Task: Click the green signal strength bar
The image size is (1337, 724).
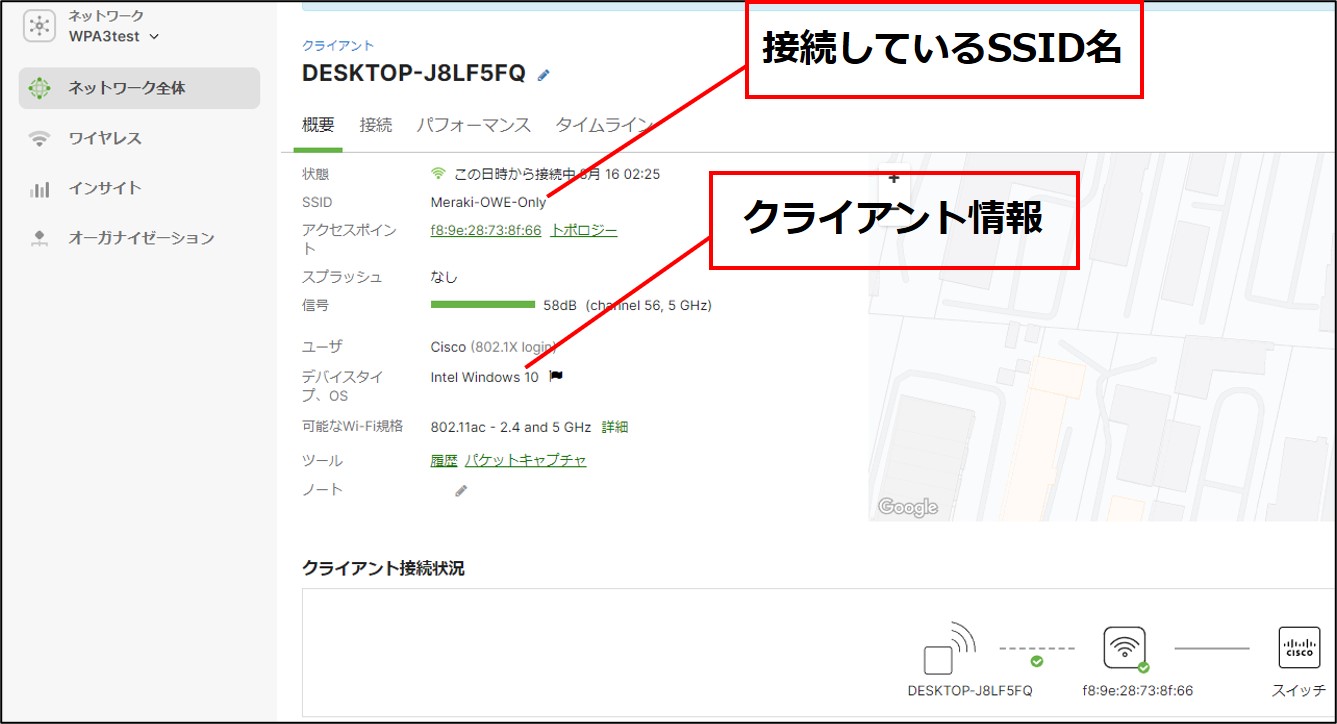Action: coord(483,304)
